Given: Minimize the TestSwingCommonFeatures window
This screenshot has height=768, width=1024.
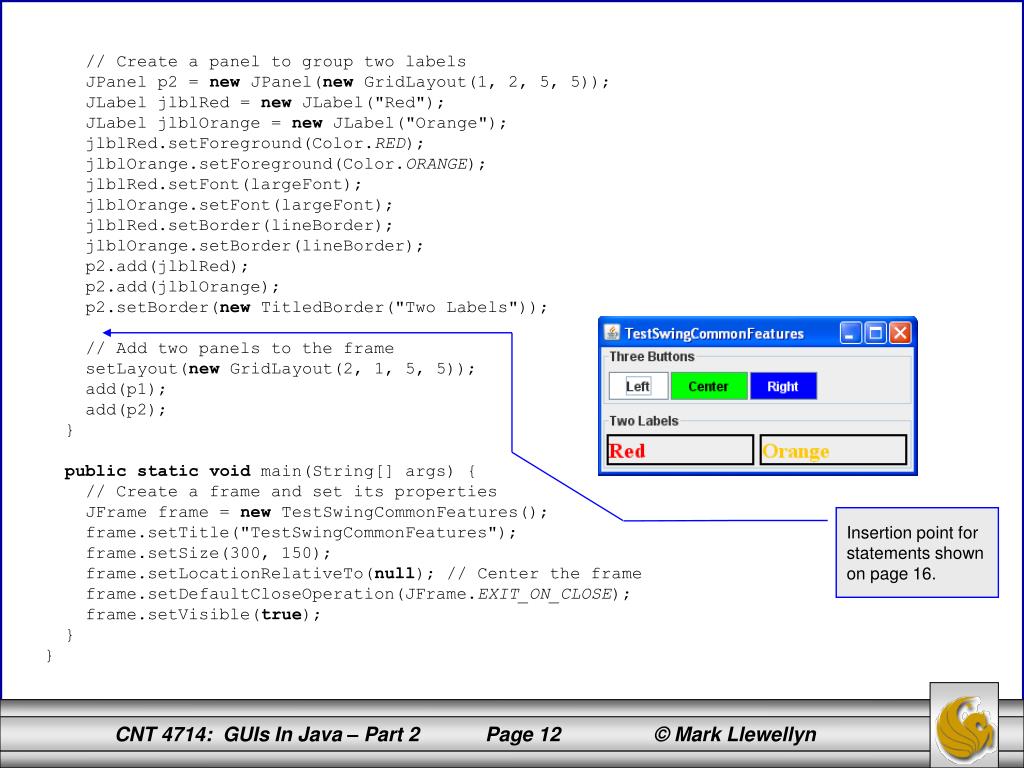Looking at the screenshot, I should click(x=850, y=333).
